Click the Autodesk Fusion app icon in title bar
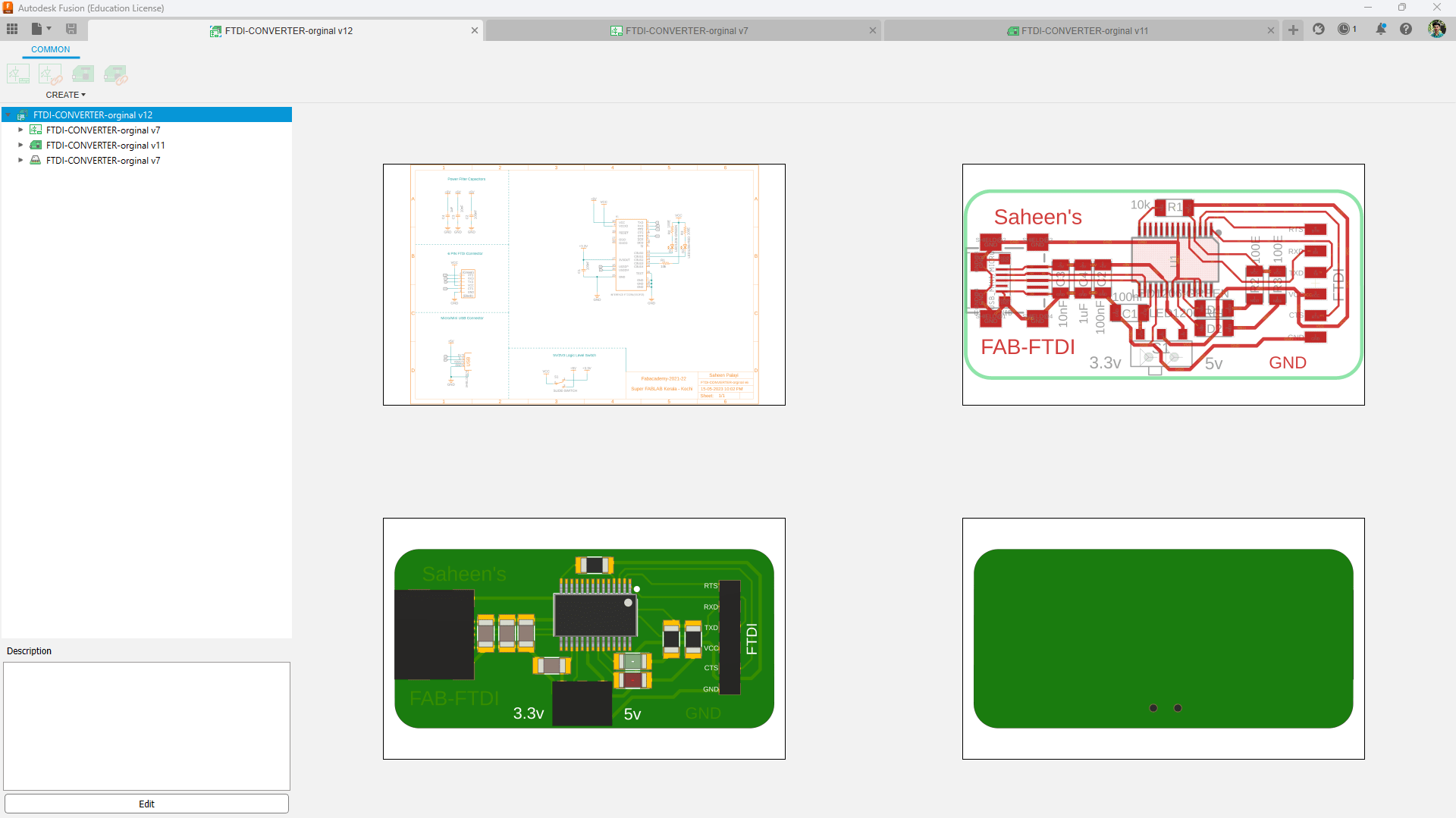Screen dimensions: 1456x818 click(8, 8)
